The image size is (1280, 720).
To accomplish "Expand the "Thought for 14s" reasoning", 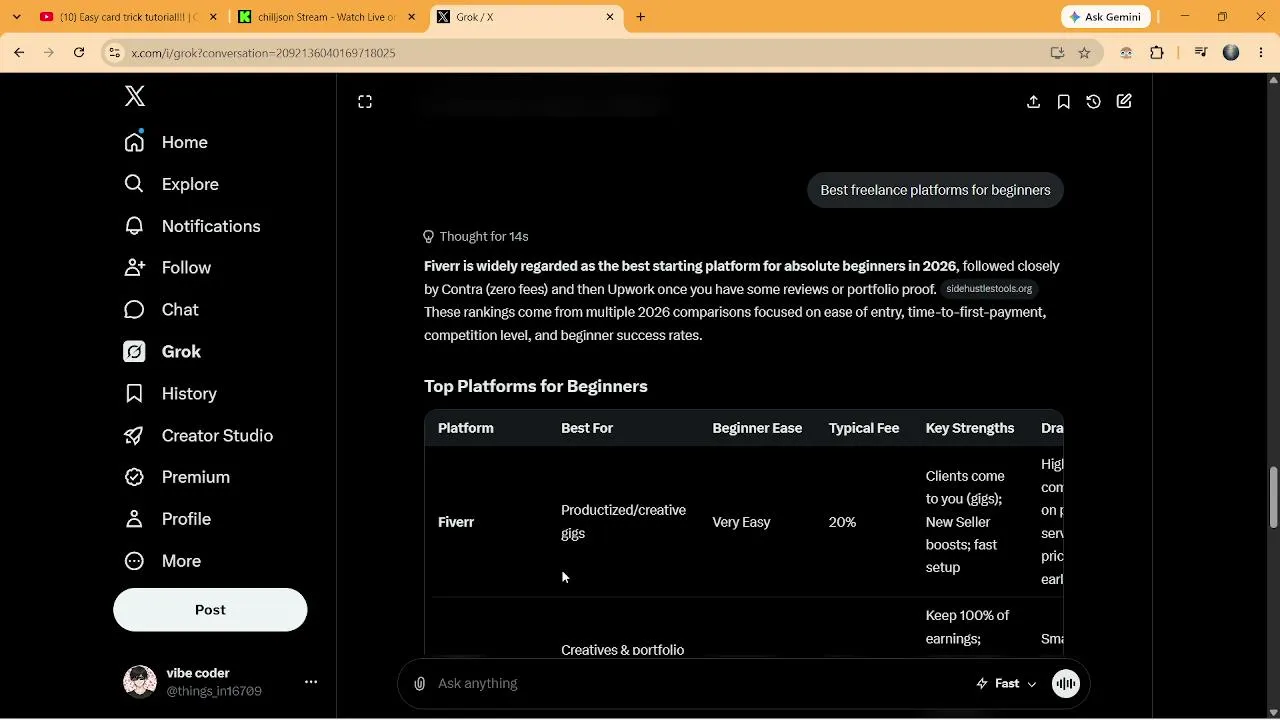I will pos(476,237).
